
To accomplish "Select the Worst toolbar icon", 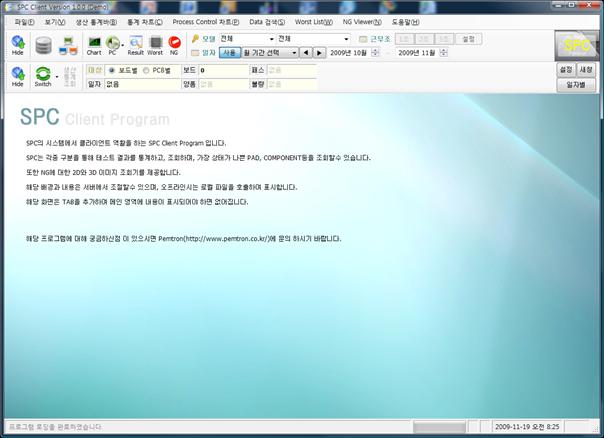I will click(155, 43).
